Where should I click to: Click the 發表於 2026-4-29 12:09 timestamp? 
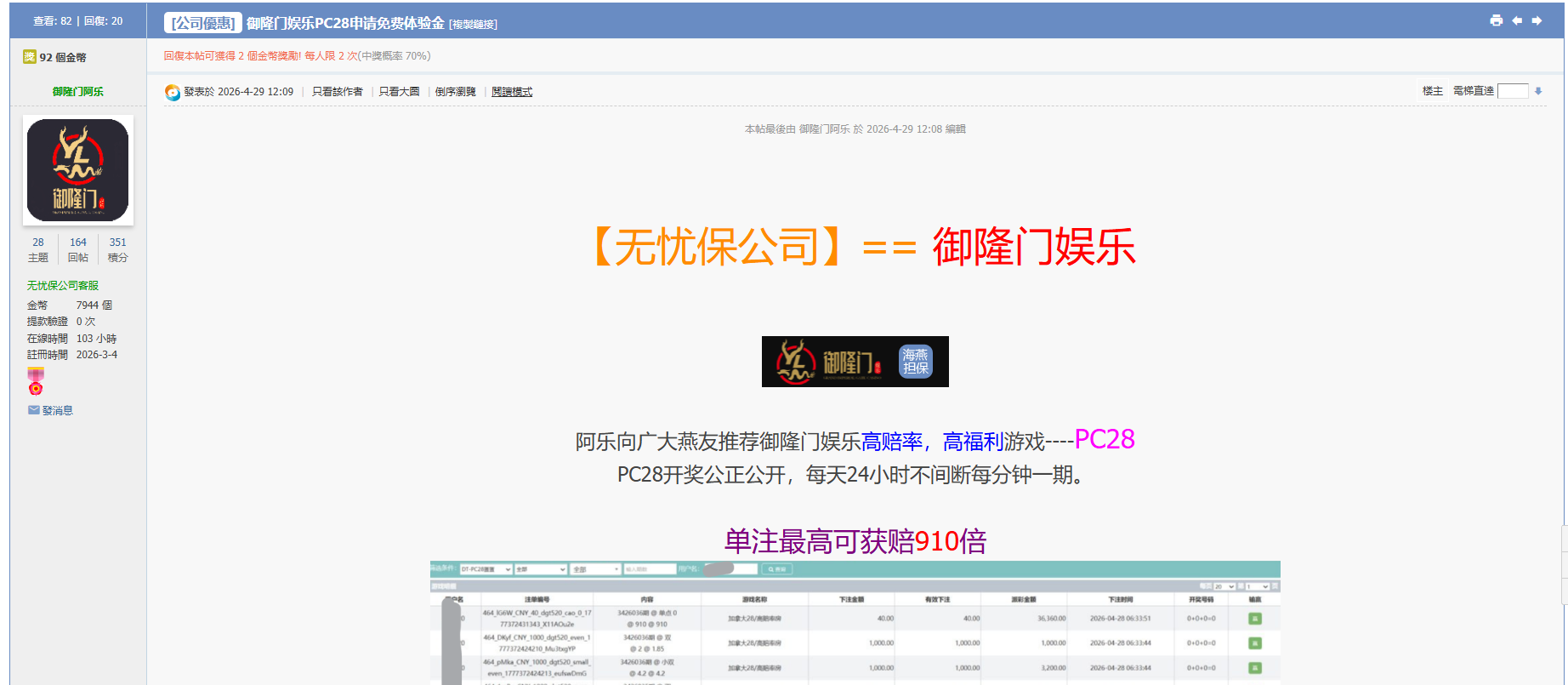(239, 92)
